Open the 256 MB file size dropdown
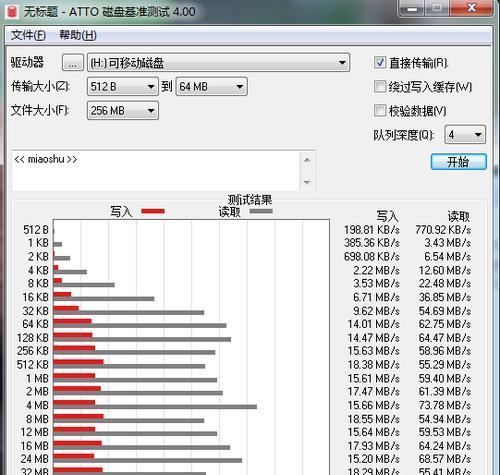 click(123, 111)
